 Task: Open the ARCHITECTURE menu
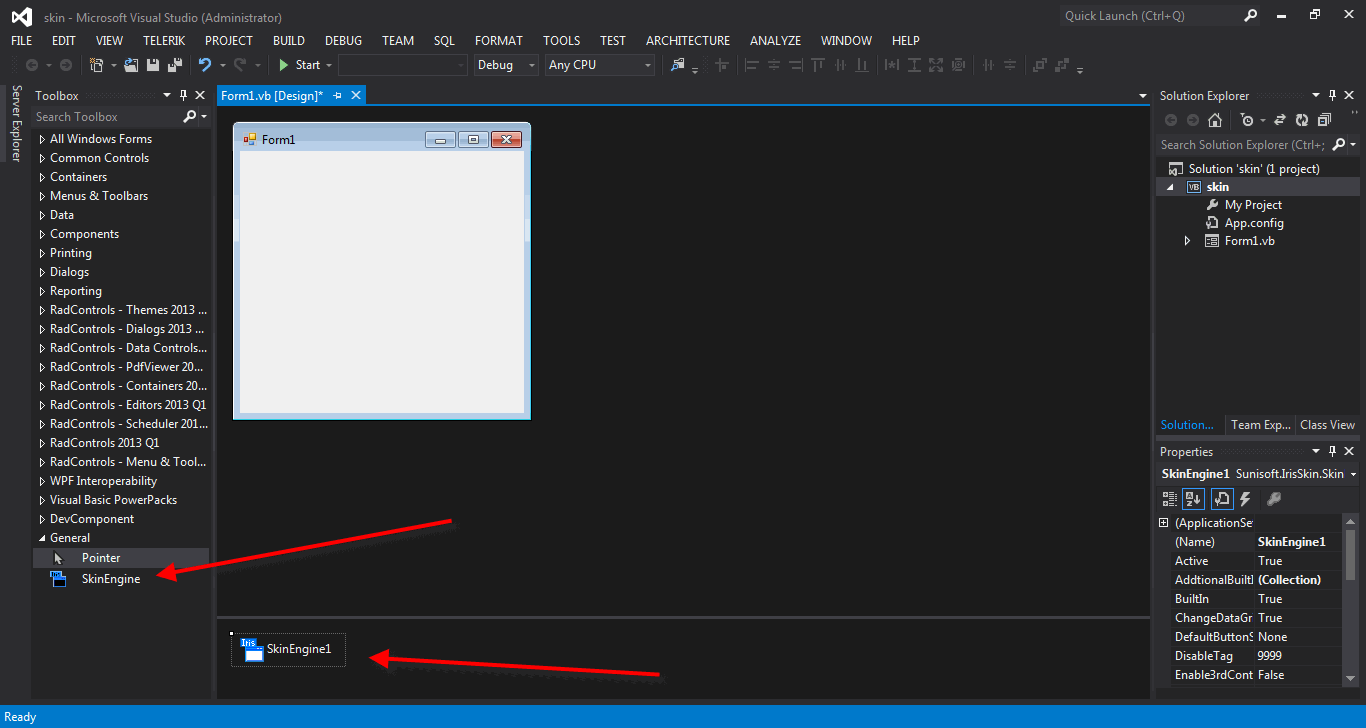[688, 41]
